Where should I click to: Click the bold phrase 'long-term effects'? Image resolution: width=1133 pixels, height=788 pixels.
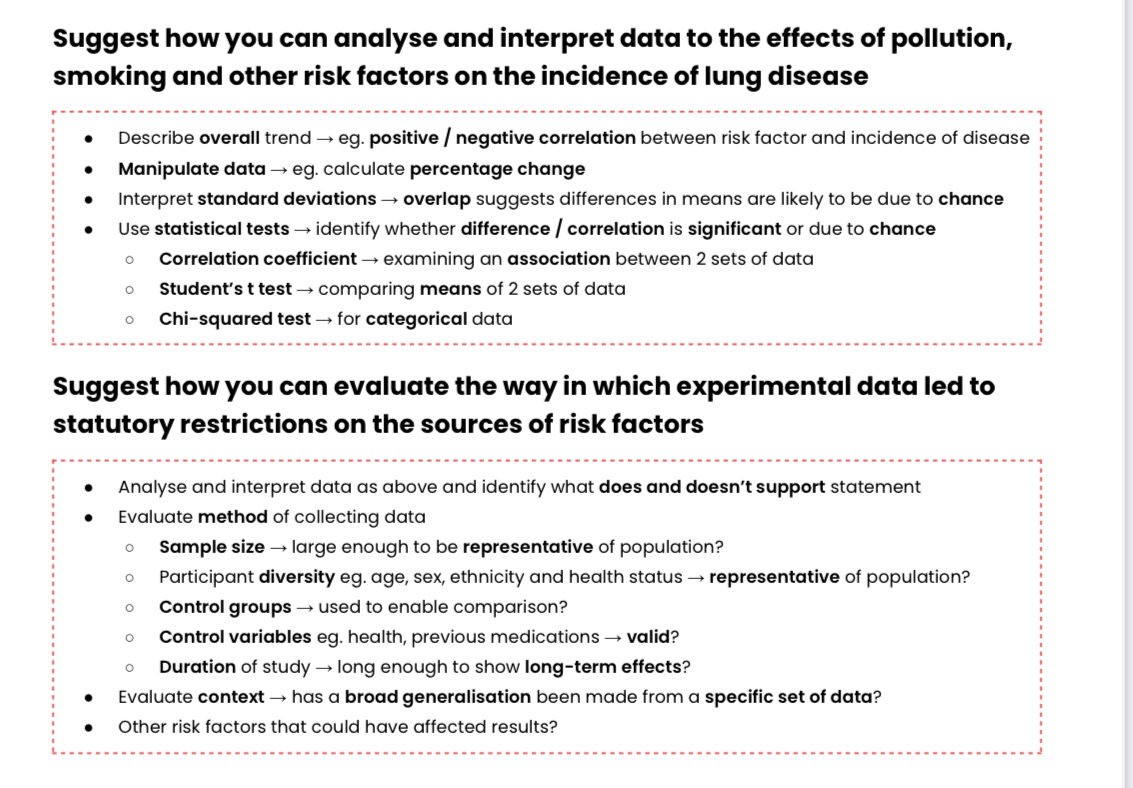(x=602, y=667)
